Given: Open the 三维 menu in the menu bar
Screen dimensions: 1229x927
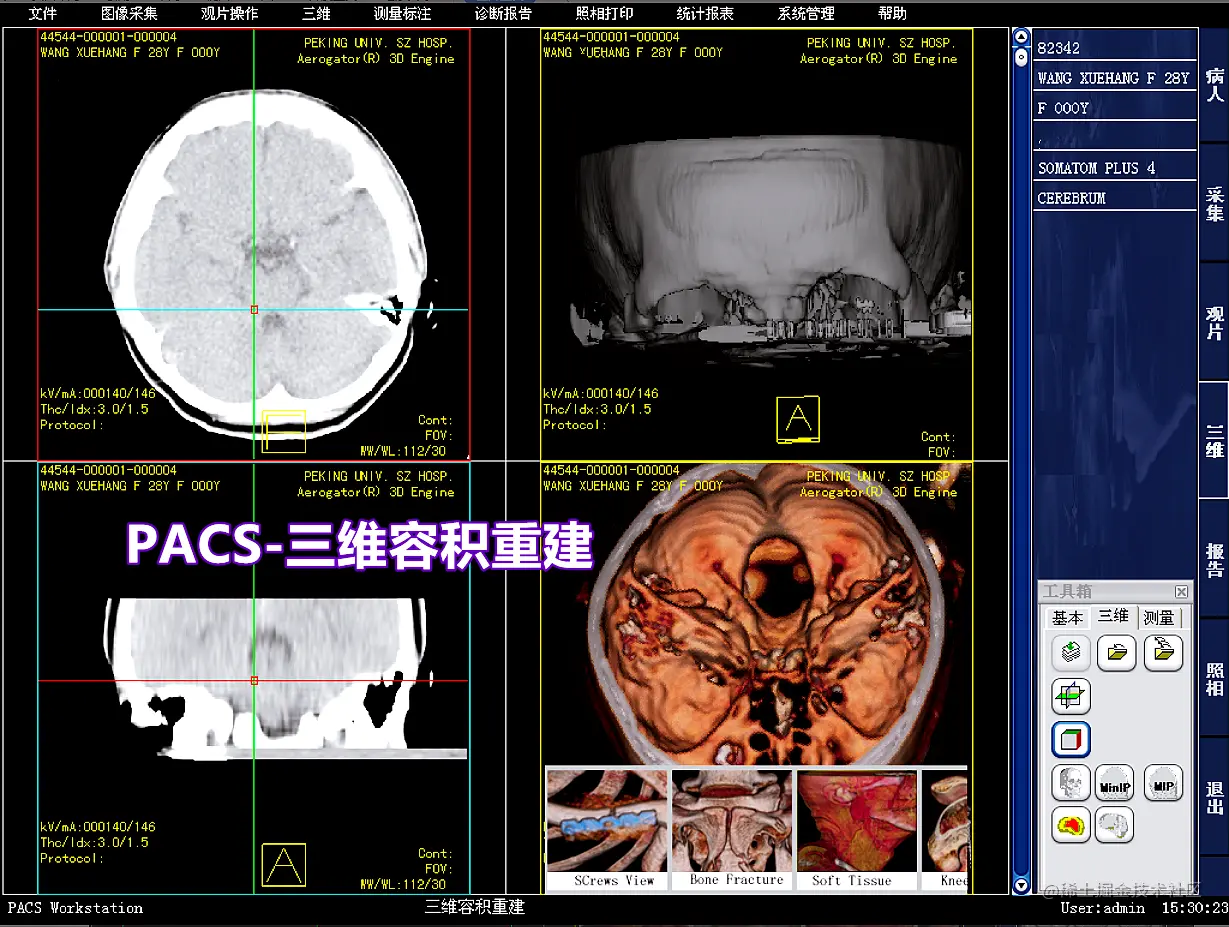Looking at the screenshot, I should coord(315,13).
